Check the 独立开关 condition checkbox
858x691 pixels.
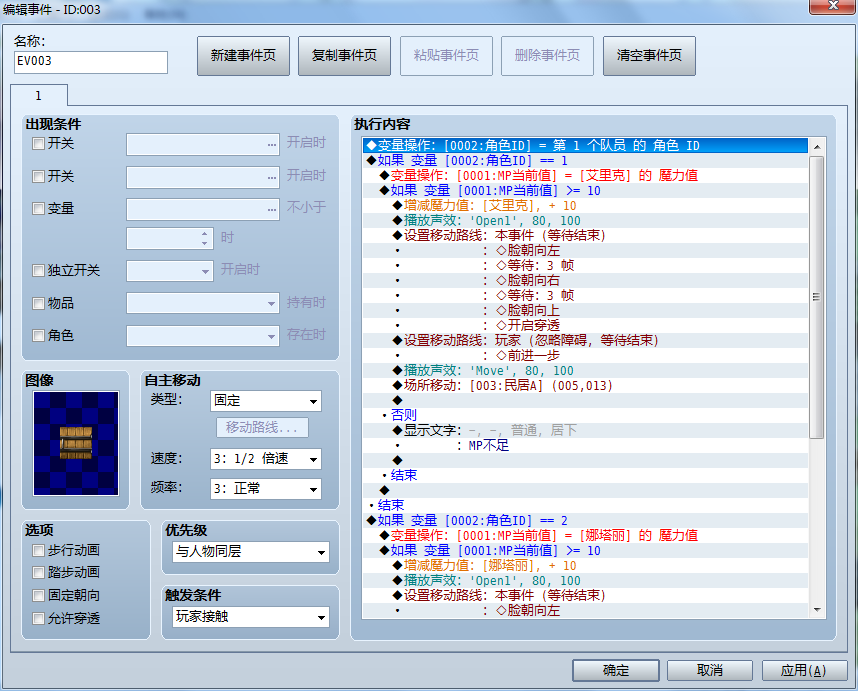[38, 270]
